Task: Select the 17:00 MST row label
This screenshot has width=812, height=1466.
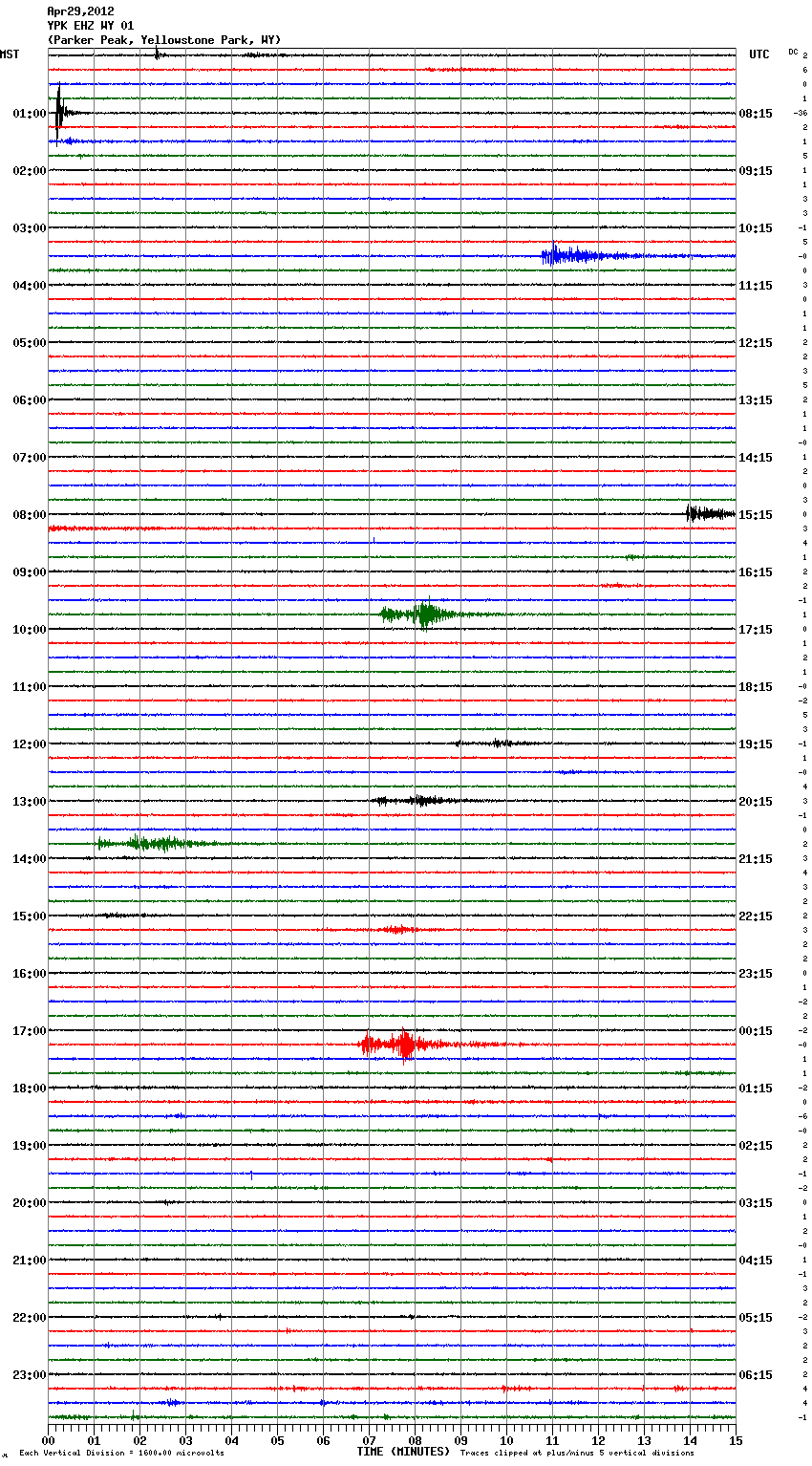Action: (30, 1031)
